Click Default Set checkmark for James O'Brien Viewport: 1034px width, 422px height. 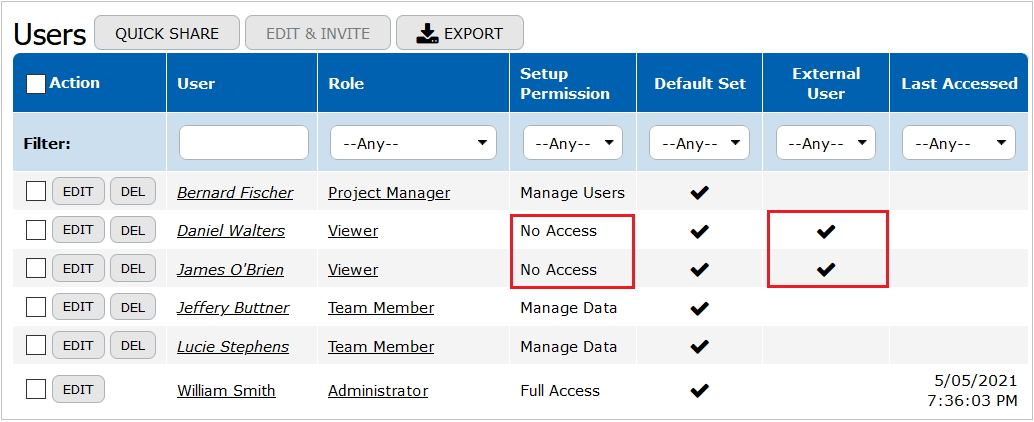pos(699,269)
